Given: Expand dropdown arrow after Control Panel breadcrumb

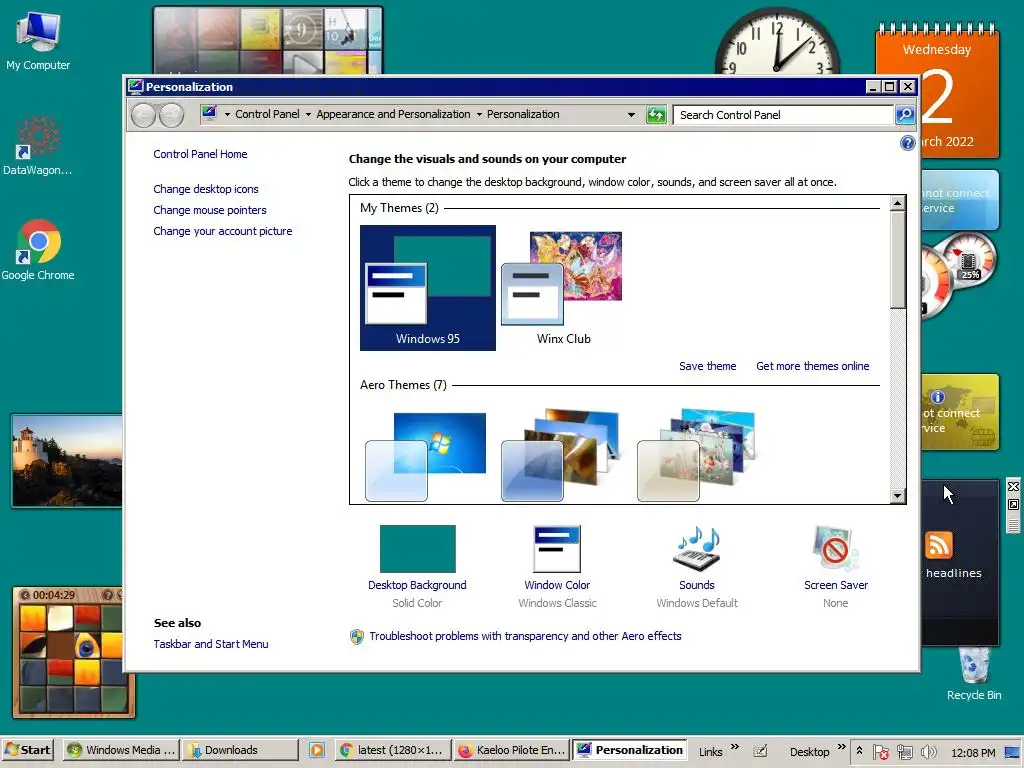Looking at the screenshot, I should (x=308, y=114).
